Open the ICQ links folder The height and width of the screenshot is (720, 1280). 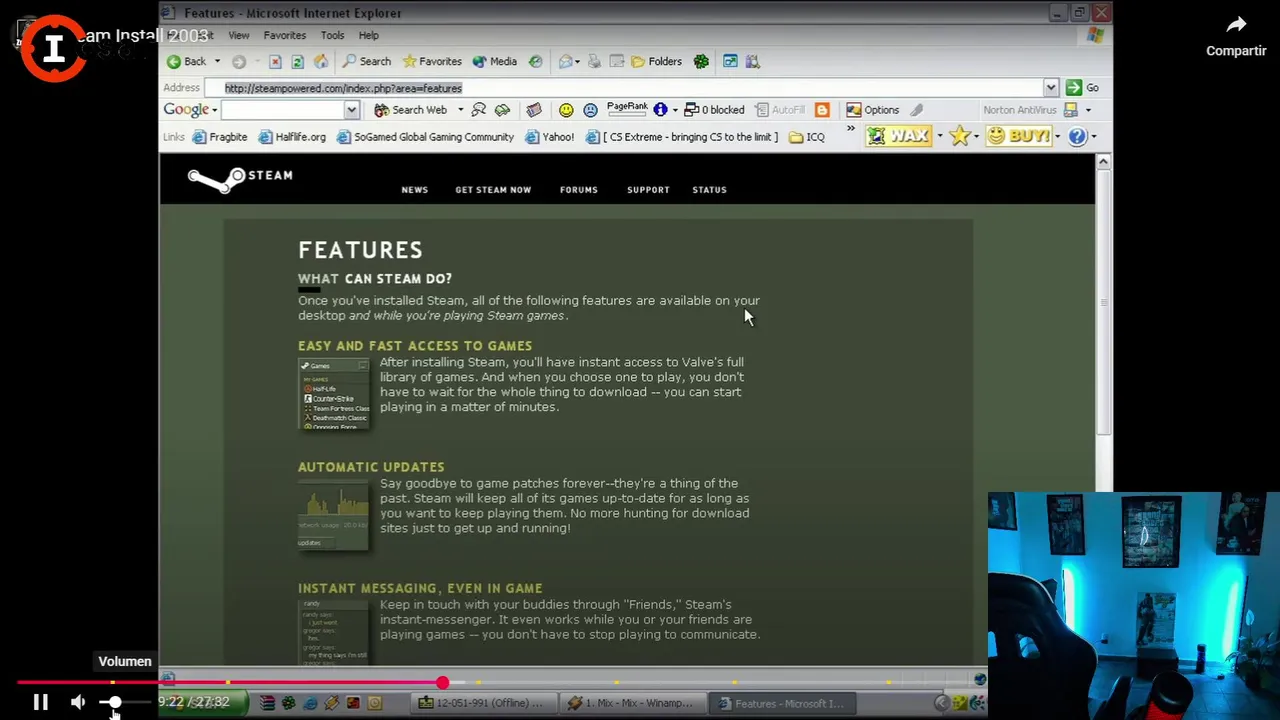tap(806, 137)
